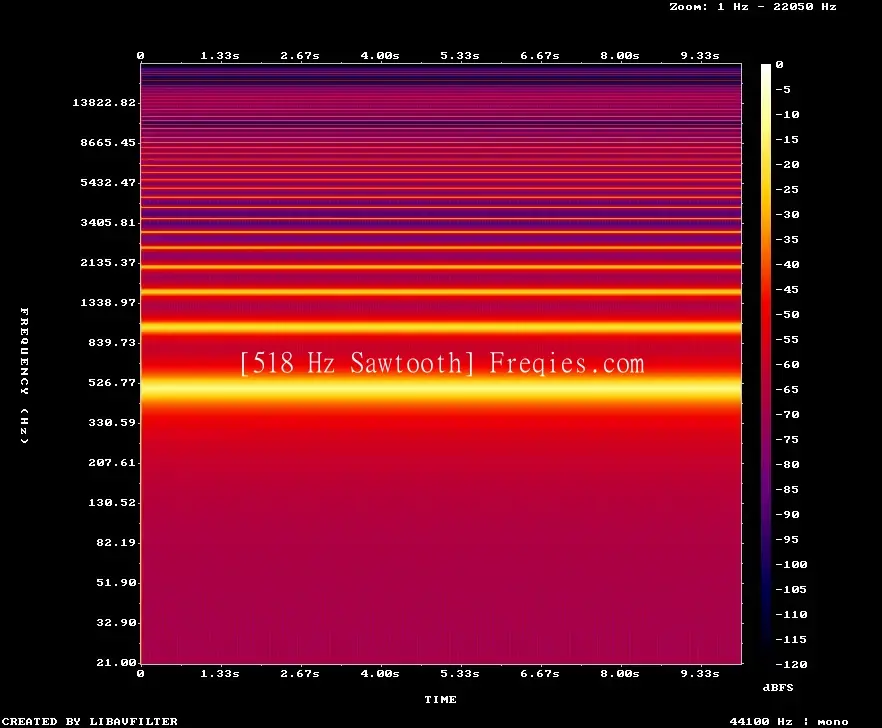
Task: Click the 526.77 frequency label
Action: click(112, 383)
